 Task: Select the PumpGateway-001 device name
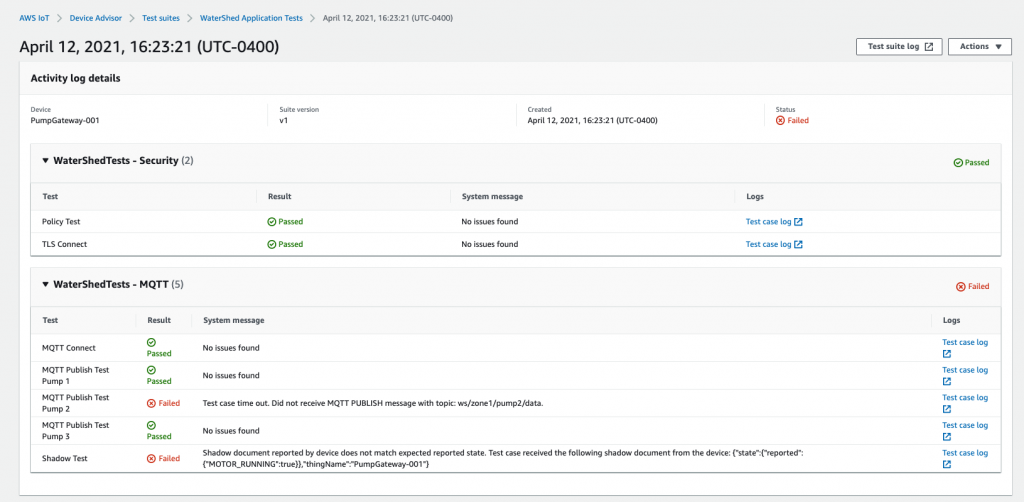pyautogui.click(x=65, y=121)
